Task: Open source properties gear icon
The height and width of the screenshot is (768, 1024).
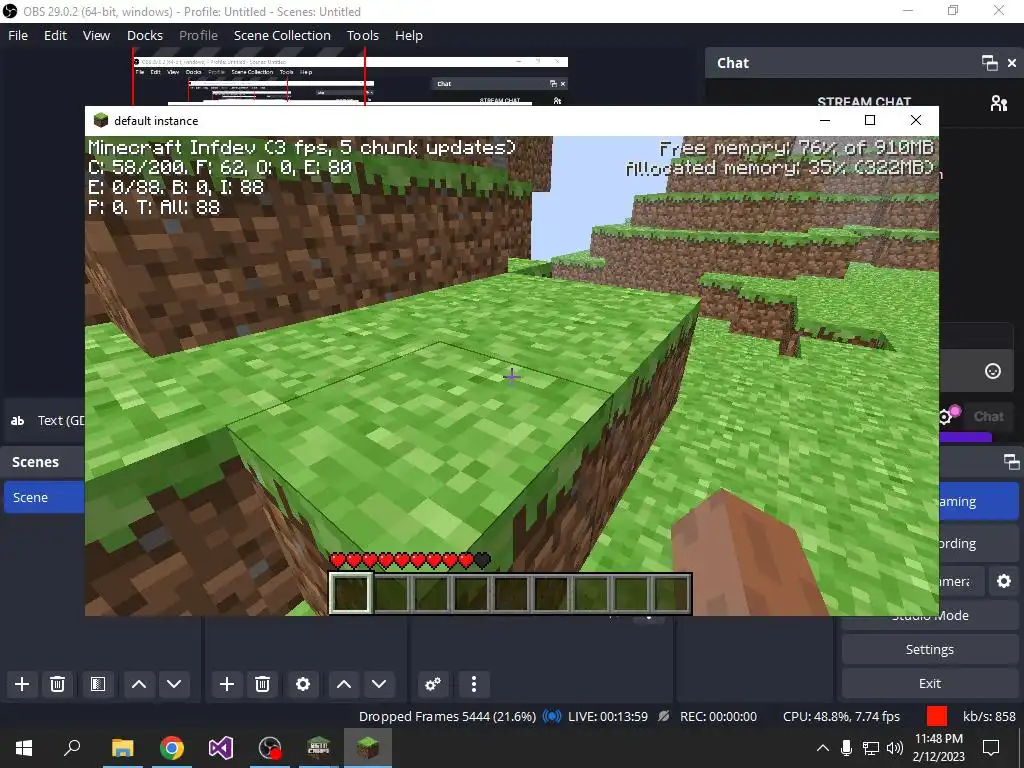Action: pos(303,684)
